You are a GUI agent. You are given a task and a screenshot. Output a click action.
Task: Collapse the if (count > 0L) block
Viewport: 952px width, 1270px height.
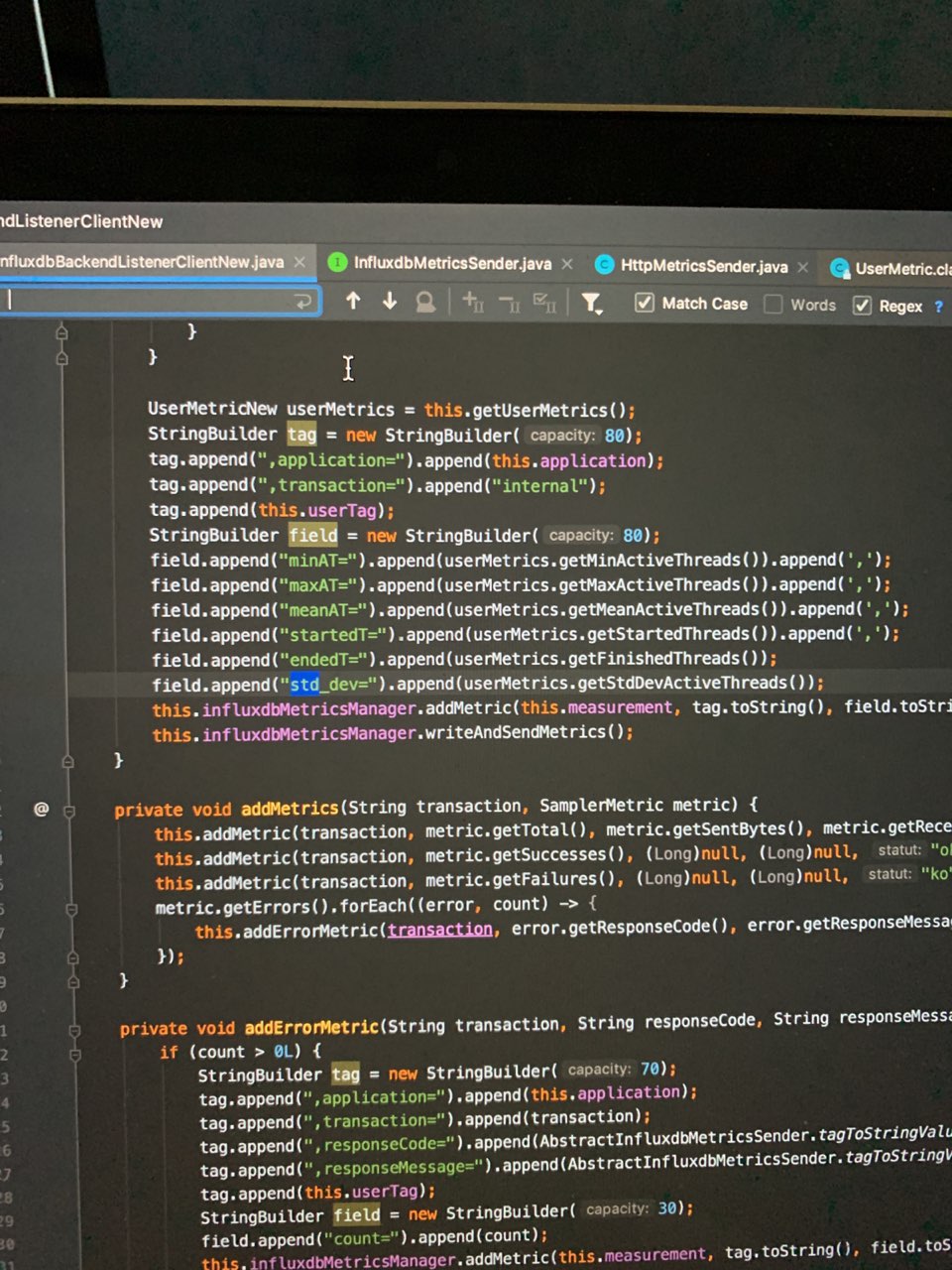click(75, 1054)
